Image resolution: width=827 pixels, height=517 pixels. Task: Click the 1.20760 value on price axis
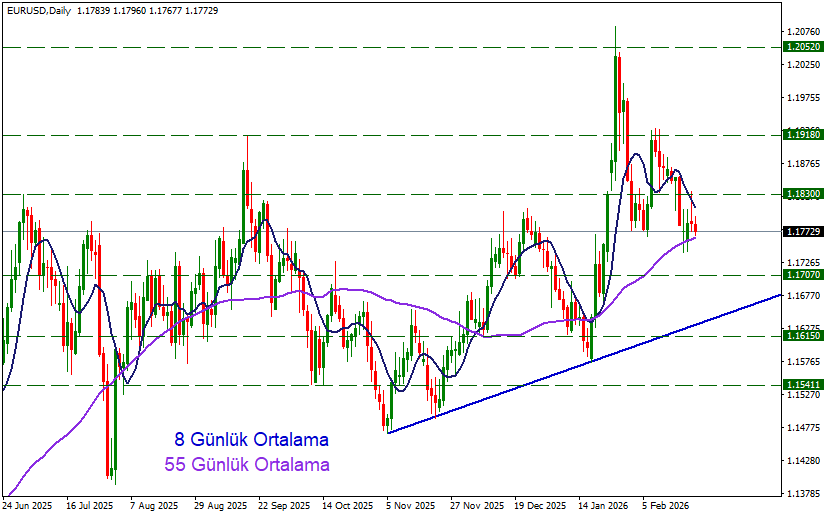click(803, 32)
